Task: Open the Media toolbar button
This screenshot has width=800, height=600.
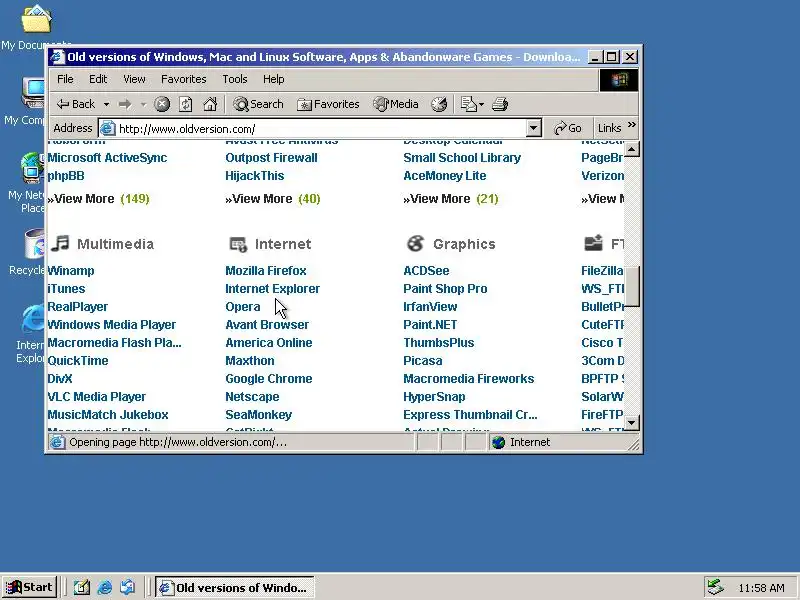Action: [x=396, y=104]
